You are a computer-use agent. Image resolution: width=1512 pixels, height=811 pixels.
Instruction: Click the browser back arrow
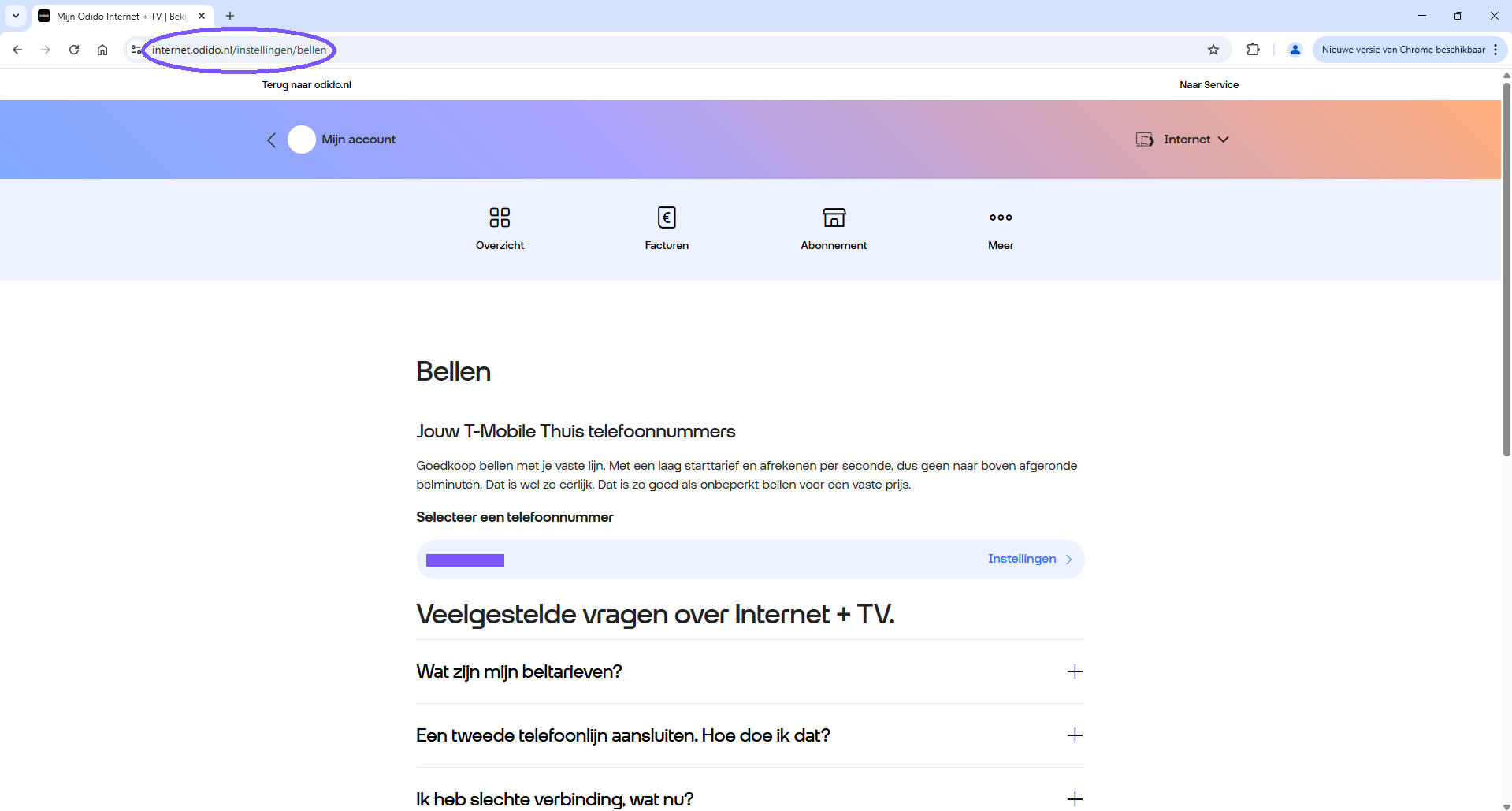[17, 50]
